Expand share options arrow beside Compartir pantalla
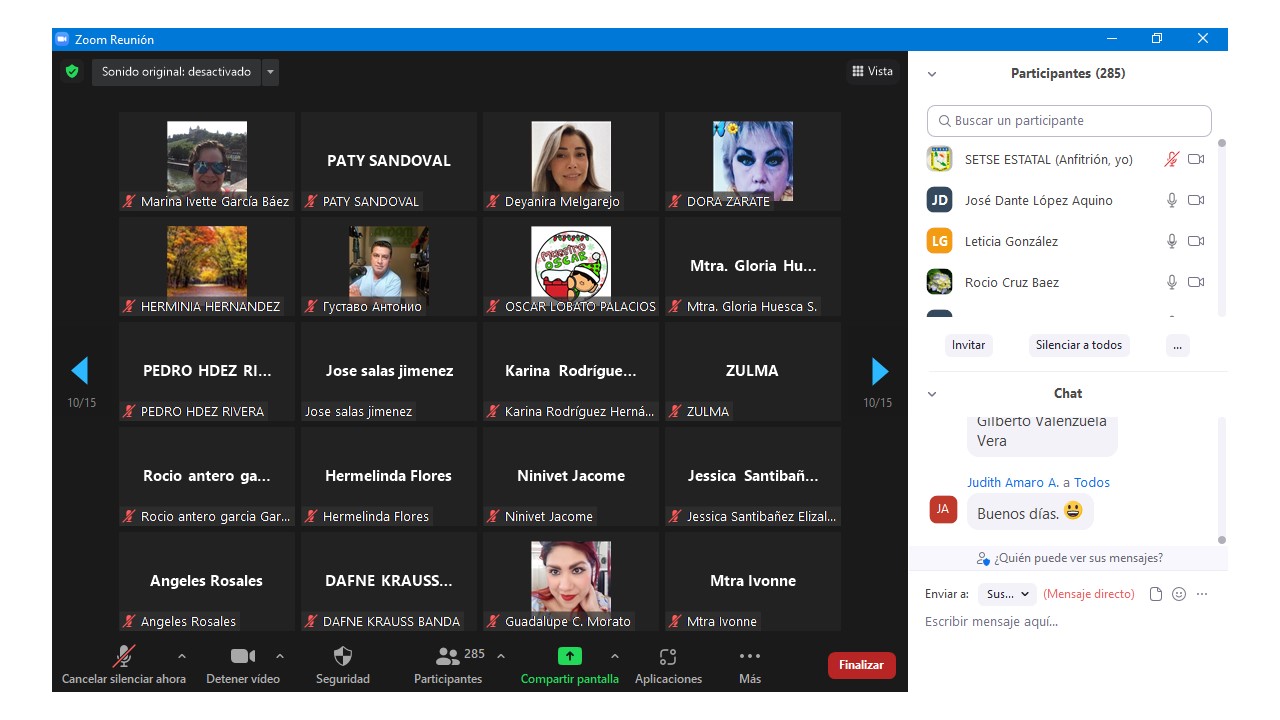The height and width of the screenshot is (720, 1280). (614, 656)
